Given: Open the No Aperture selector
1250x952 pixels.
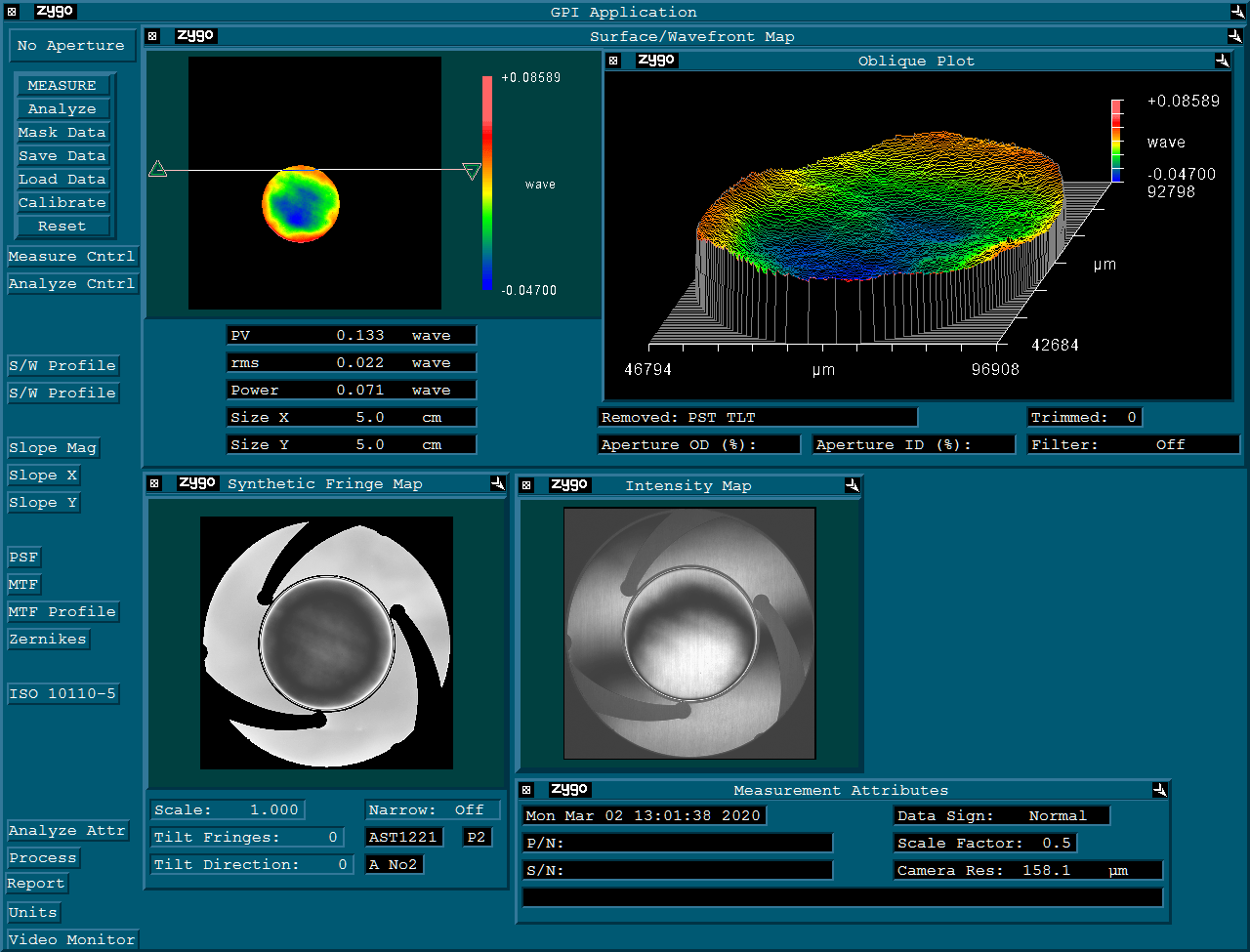Looking at the screenshot, I should (x=70, y=46).
